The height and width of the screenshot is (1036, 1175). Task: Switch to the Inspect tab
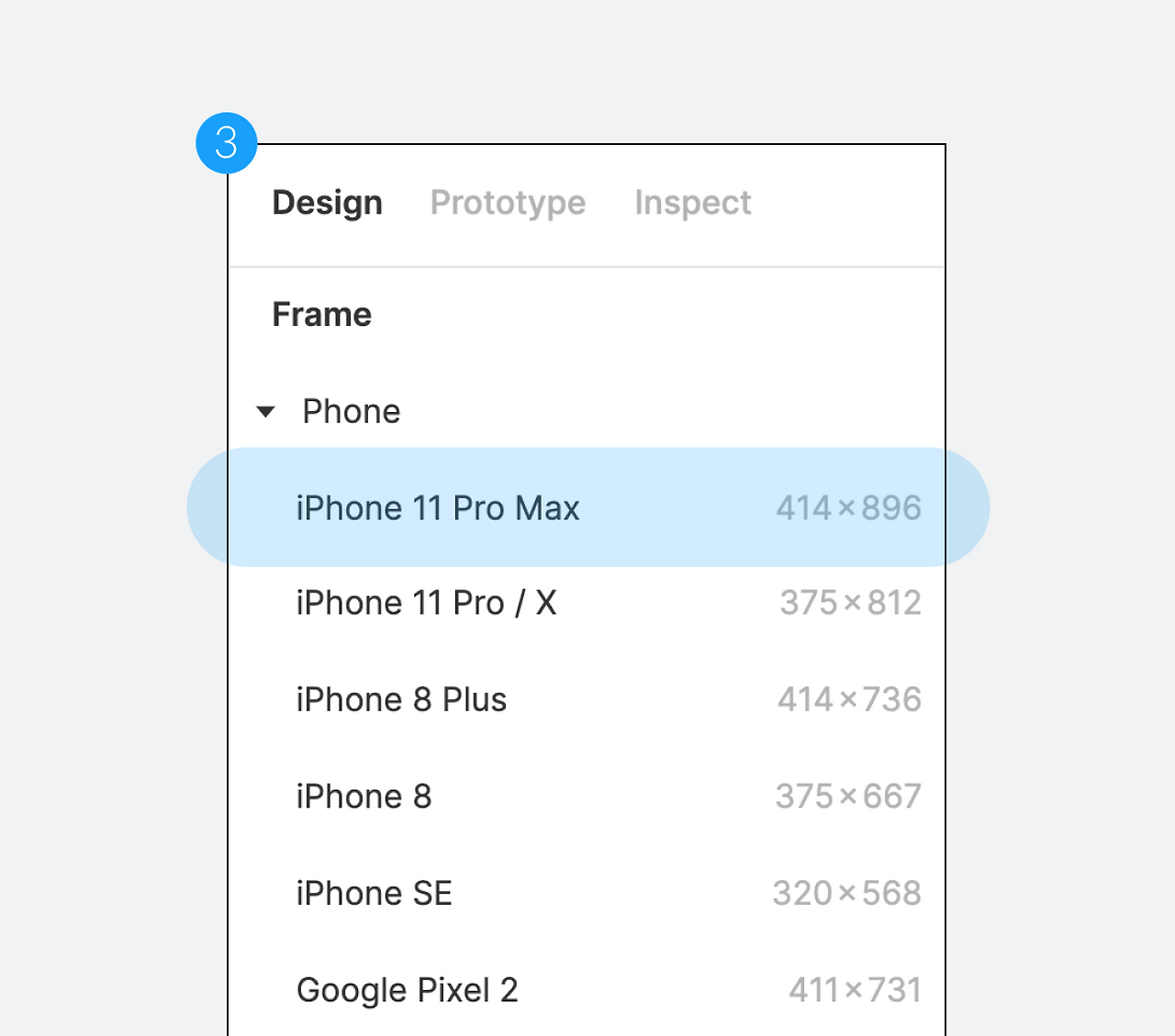(693, 203)
